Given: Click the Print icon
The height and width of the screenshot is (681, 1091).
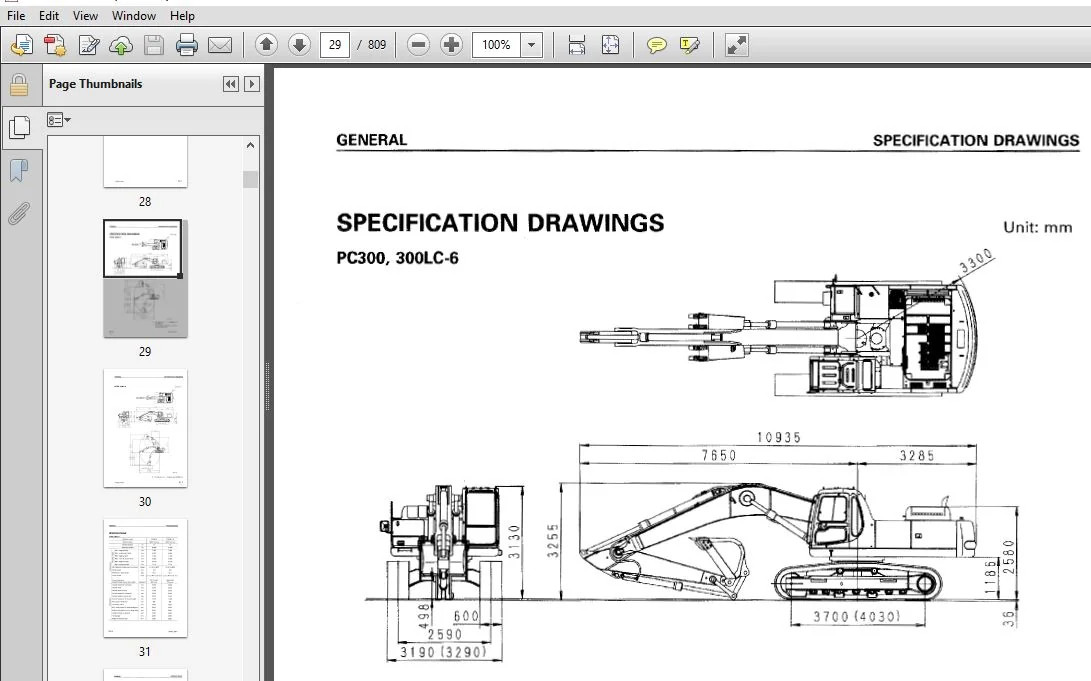Looking at the screenshot, I should tap(186, 45).
